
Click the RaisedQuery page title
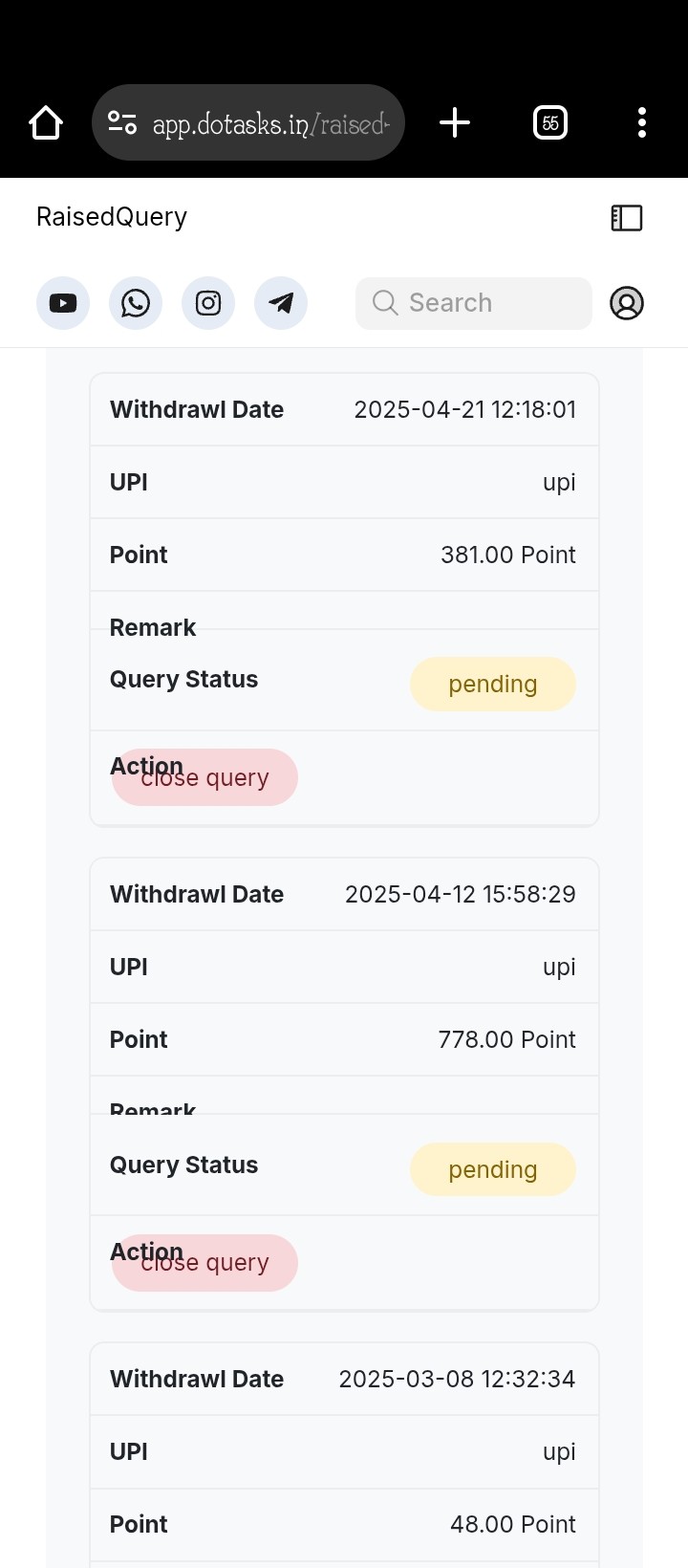[x=112, y=217]
